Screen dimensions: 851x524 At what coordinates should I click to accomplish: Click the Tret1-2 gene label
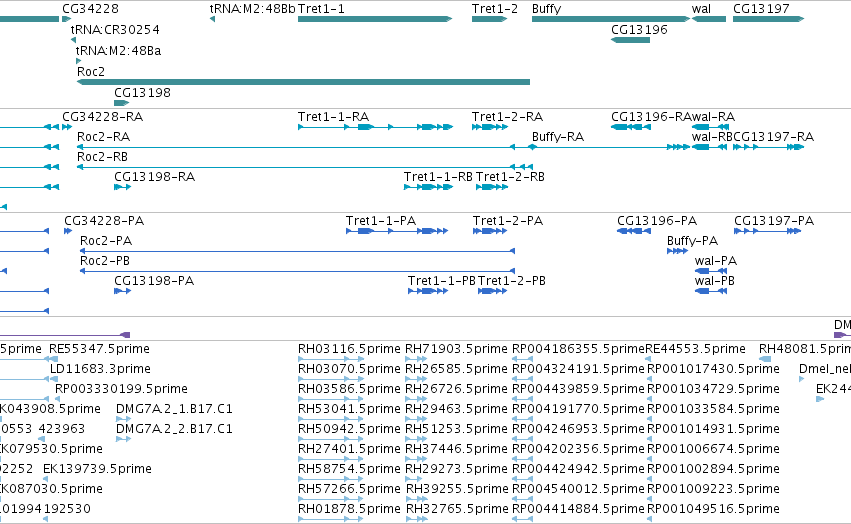pyautogui.click(x=494, y=9)
